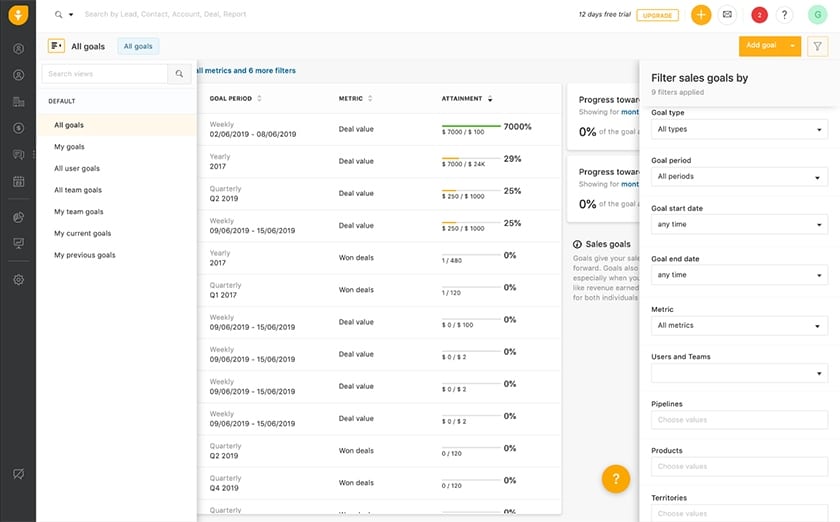Toggle the views list panel icon
The width and height of the screenshot is (840, 522).
[56, 46]
